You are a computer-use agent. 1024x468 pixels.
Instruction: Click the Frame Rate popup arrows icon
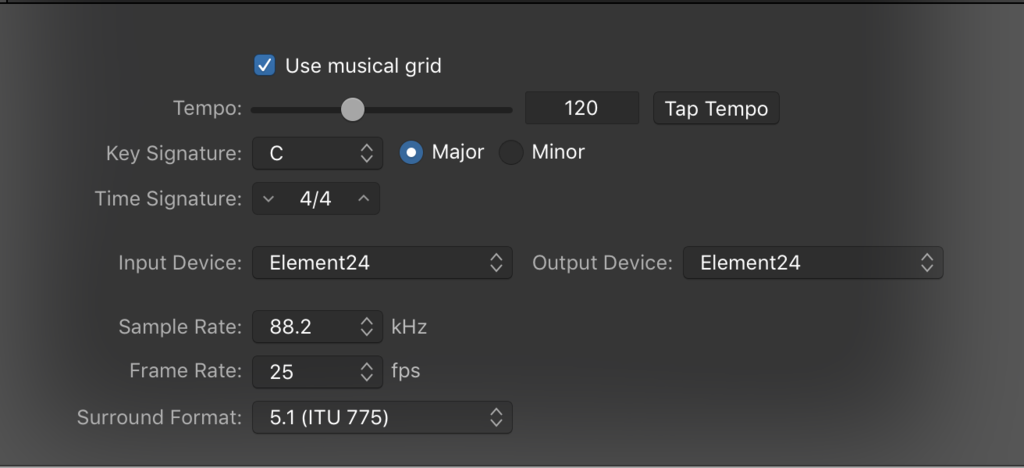coord(366,372)
